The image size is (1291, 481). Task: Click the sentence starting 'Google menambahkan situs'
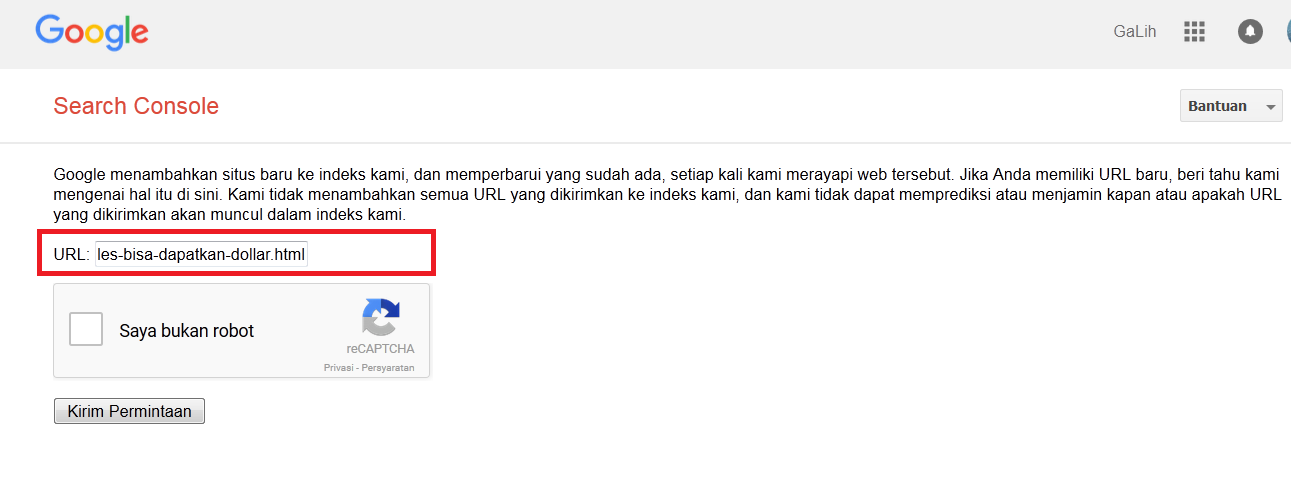click(x=400, y=173)
